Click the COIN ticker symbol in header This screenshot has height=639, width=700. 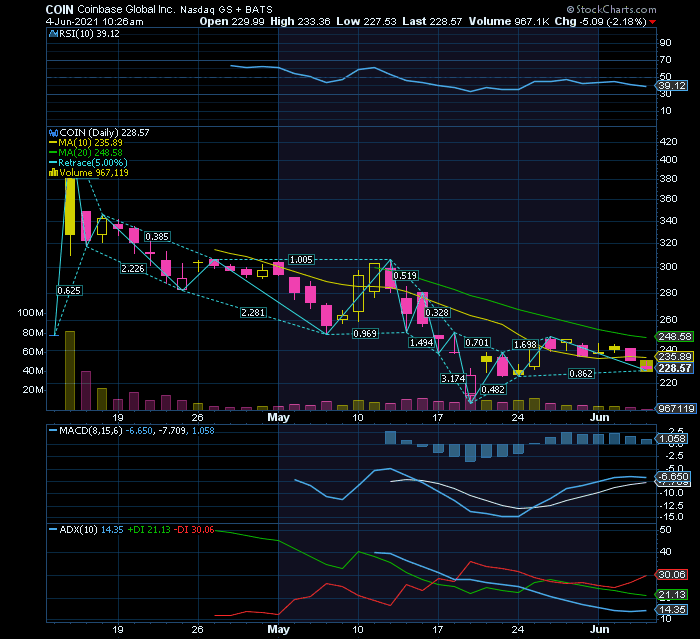click(x=60, y=9)
